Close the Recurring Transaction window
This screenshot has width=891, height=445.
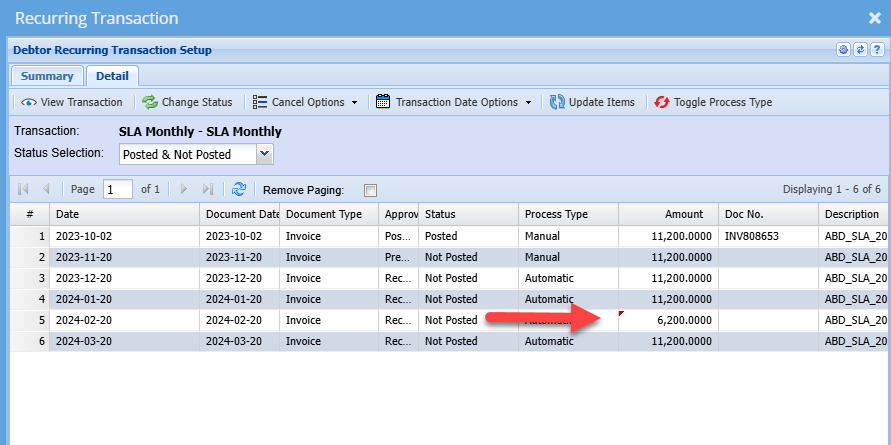(874, 18)
